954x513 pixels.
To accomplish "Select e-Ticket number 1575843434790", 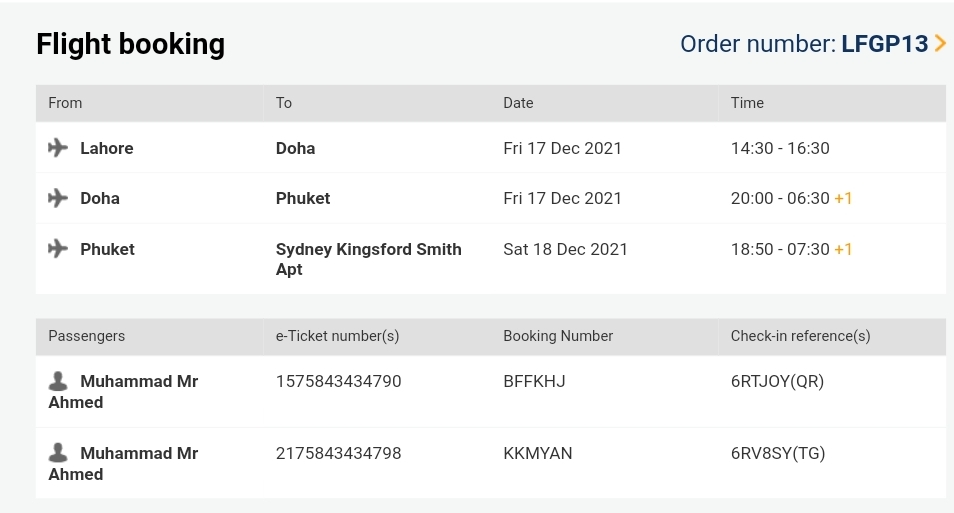I will [338, 381].
